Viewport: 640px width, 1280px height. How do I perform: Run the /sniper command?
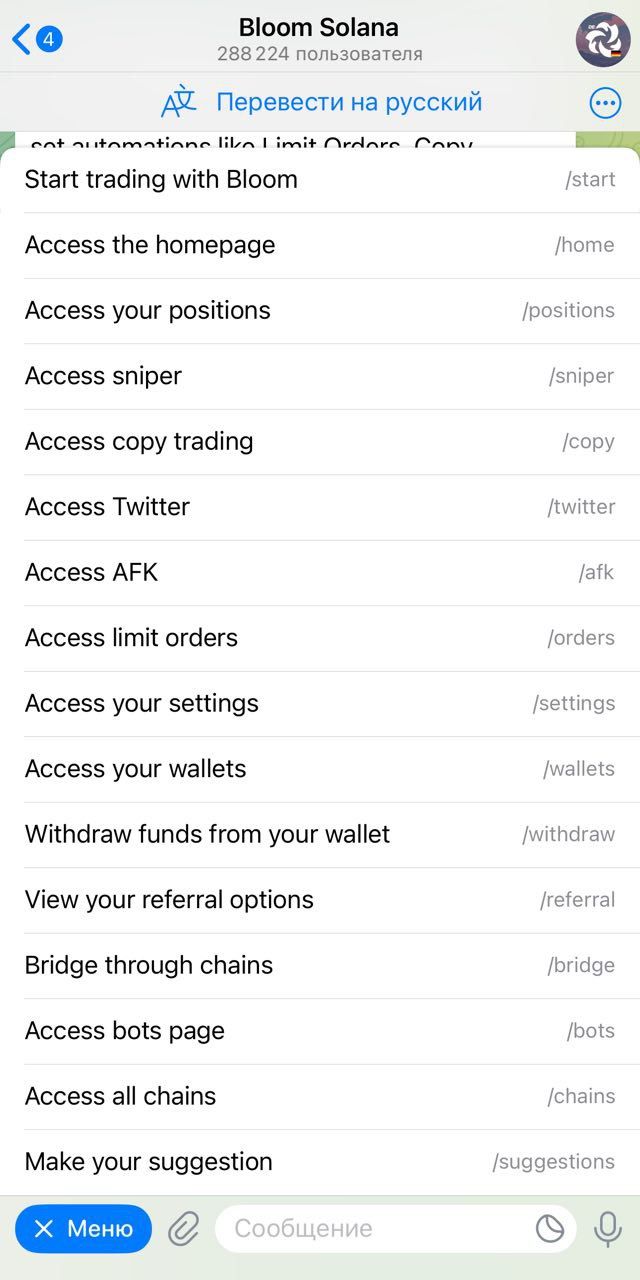point(320,375)
